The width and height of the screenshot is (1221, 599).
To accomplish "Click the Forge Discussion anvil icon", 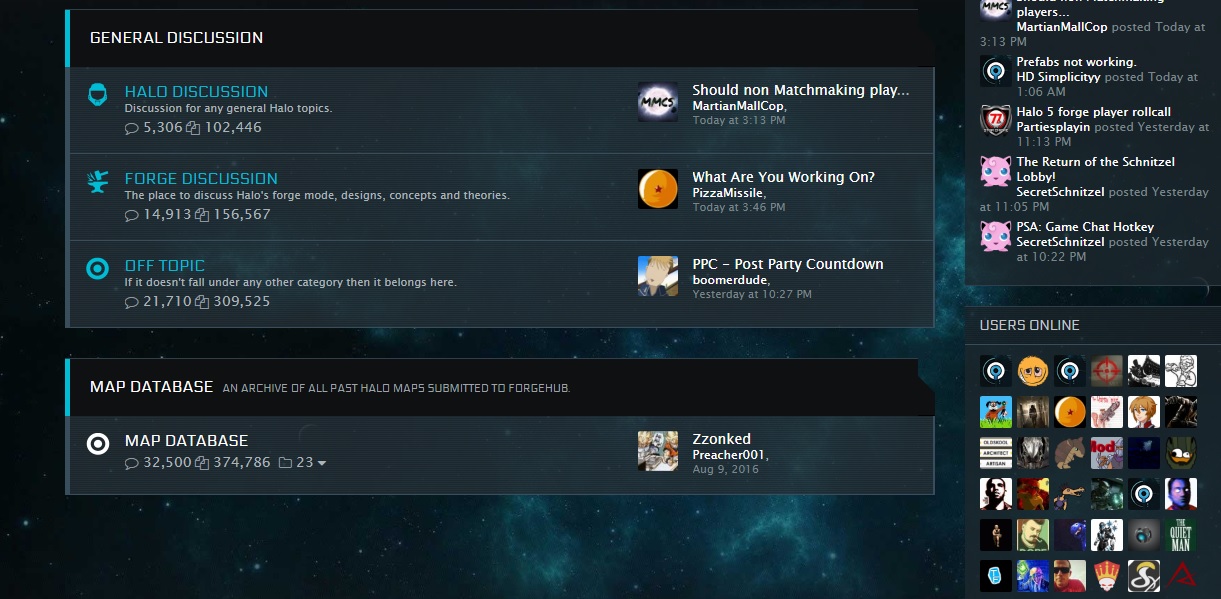I will 98,182.
